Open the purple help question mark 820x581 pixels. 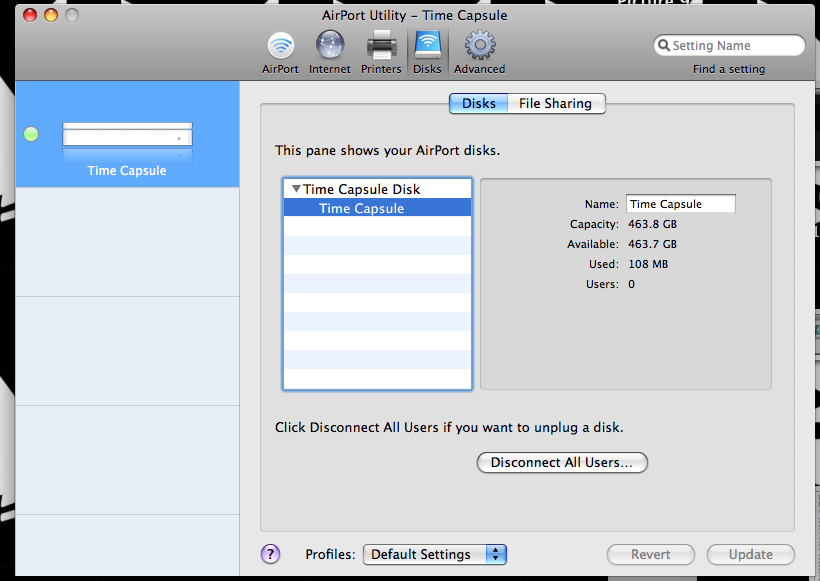tap(270, 554)
